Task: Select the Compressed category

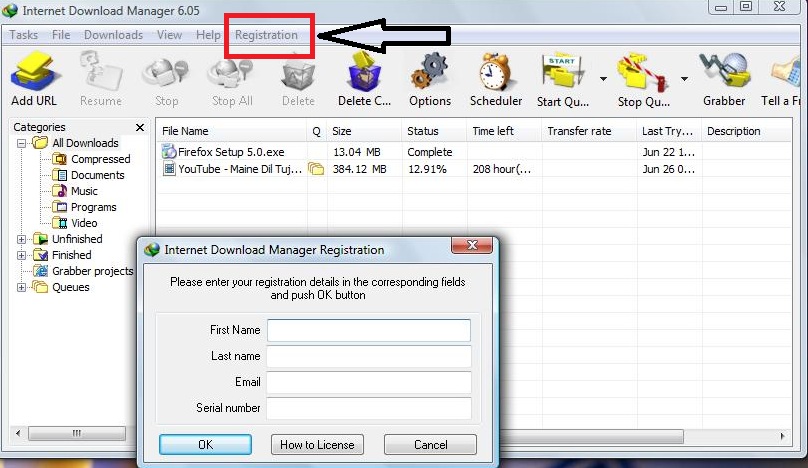Action: click(100, 159)
